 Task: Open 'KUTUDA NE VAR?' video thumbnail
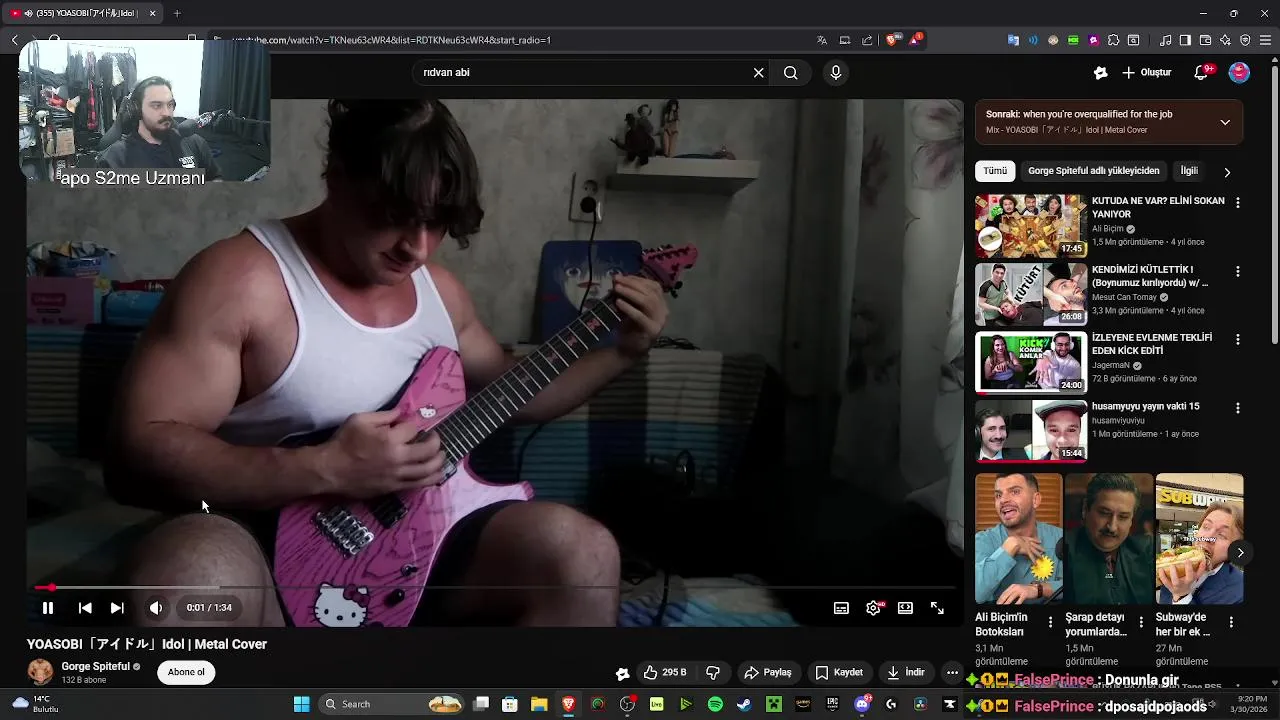coord(1031,226)
